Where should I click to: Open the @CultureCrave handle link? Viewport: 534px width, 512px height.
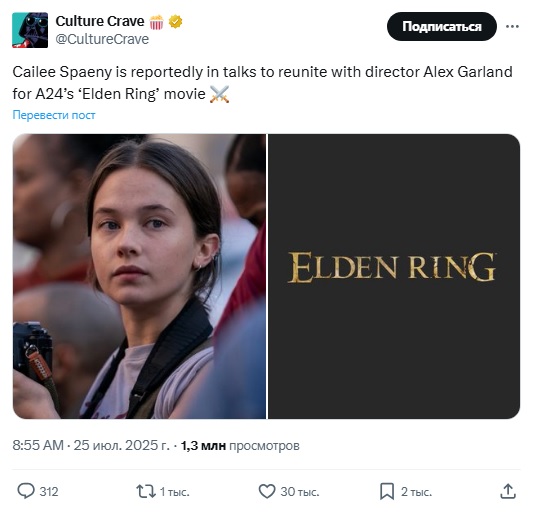[102, 39]
